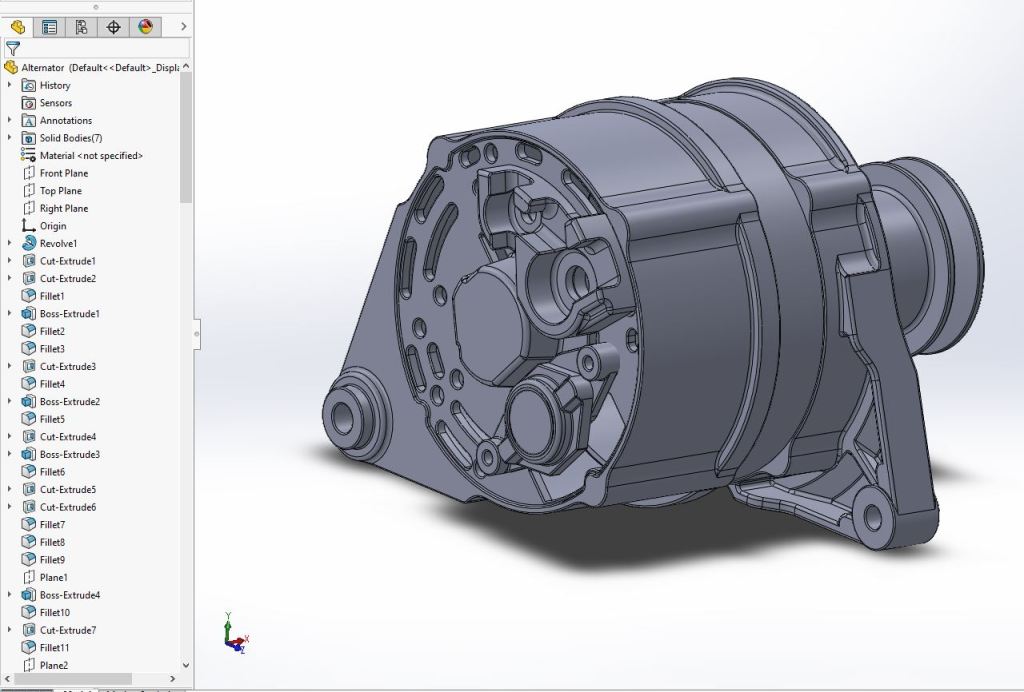Select the Origin icon in the tree
1024x692 pixels.
29,226
